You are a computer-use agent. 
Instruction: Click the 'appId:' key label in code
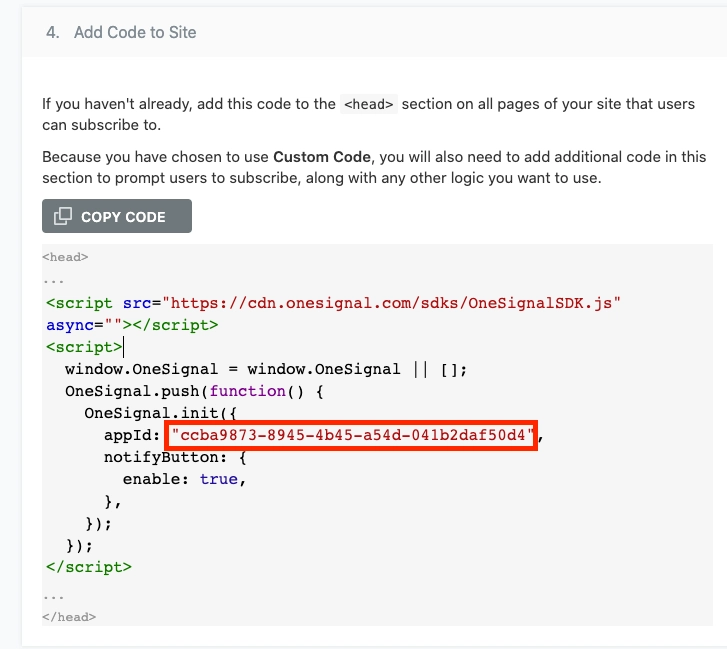tap(132, 435)
